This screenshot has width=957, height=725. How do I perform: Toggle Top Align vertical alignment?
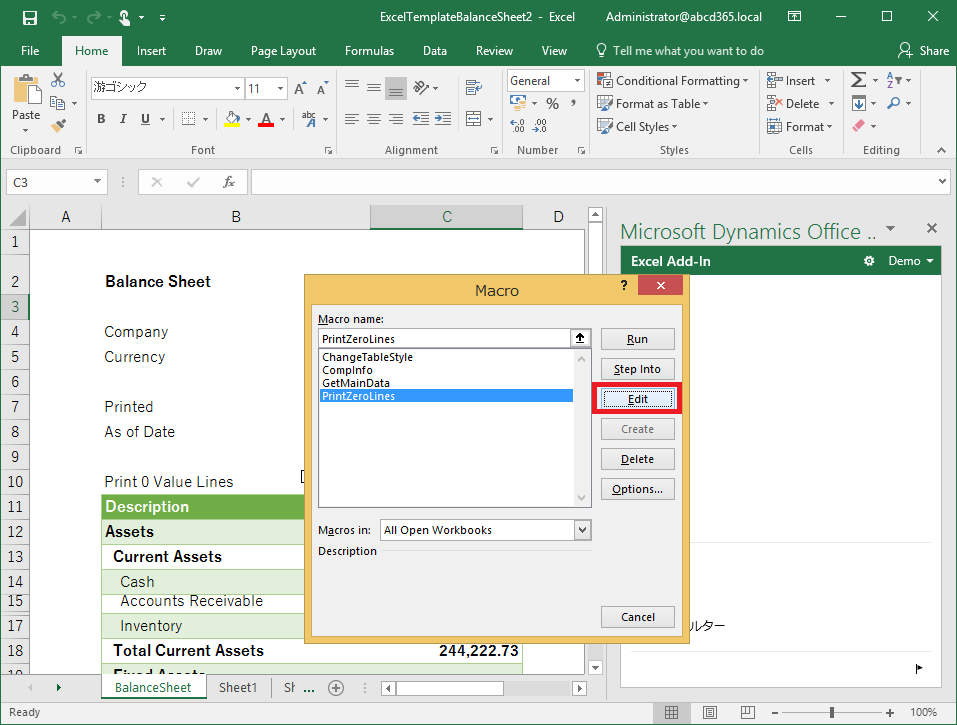coord(352,86)
